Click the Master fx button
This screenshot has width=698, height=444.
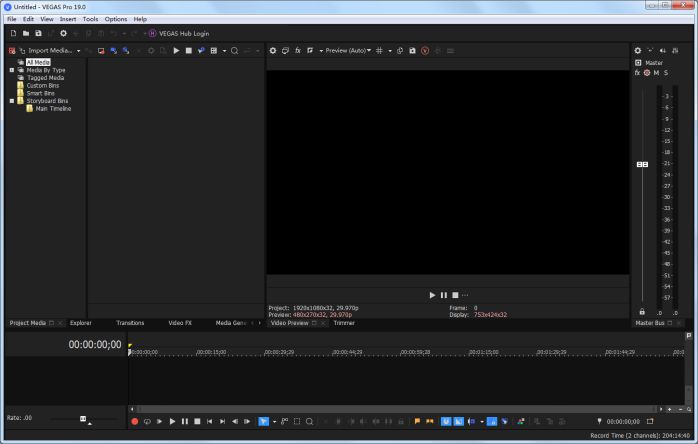pos(637,73)
